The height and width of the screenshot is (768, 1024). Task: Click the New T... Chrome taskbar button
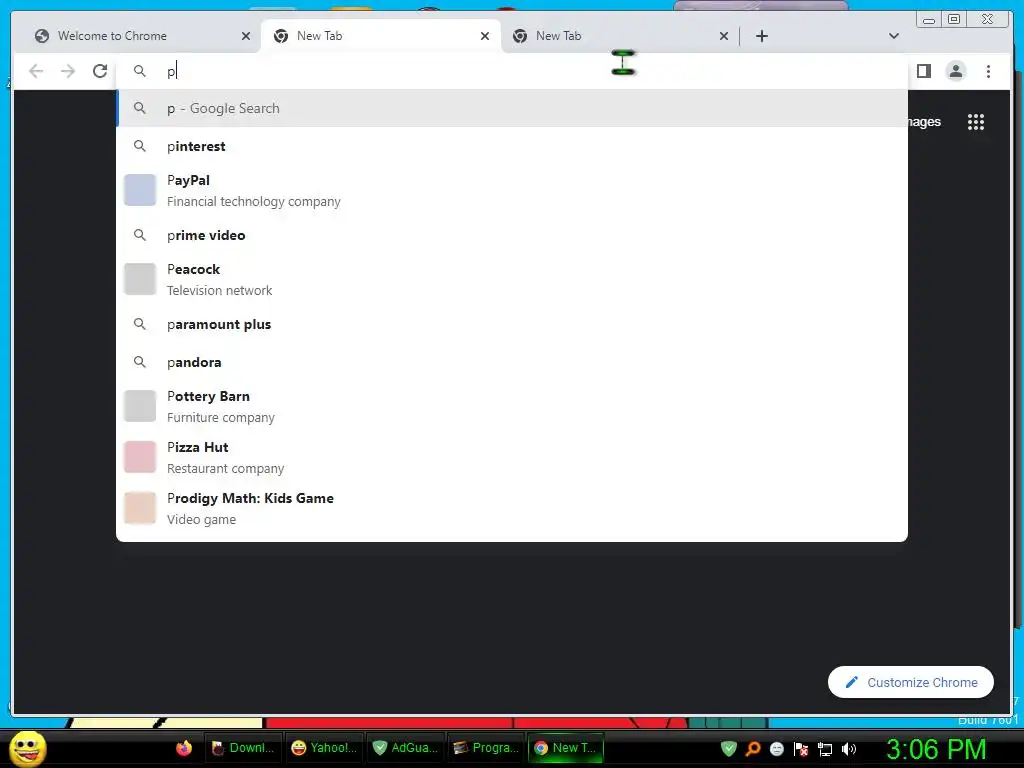tap(566, 748)
